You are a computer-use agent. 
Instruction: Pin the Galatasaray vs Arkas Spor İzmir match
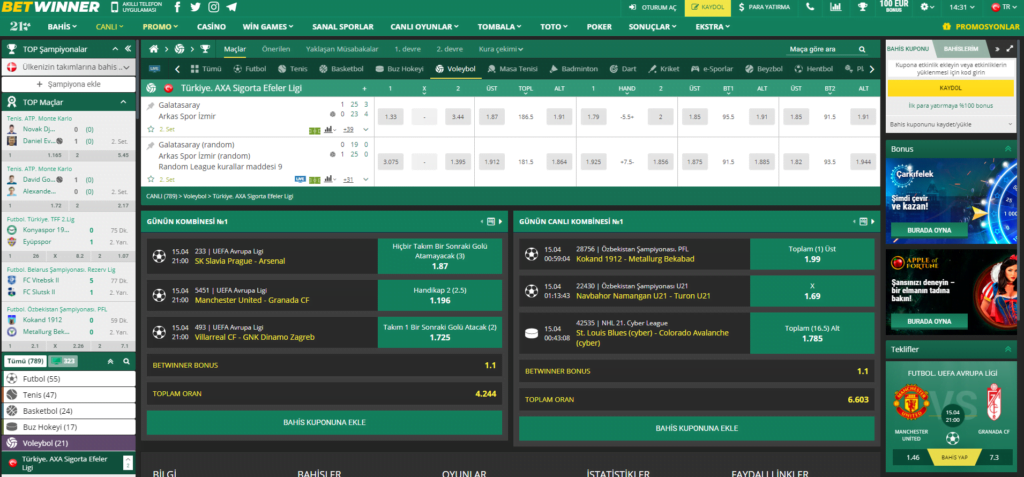(x=151, y=105)
